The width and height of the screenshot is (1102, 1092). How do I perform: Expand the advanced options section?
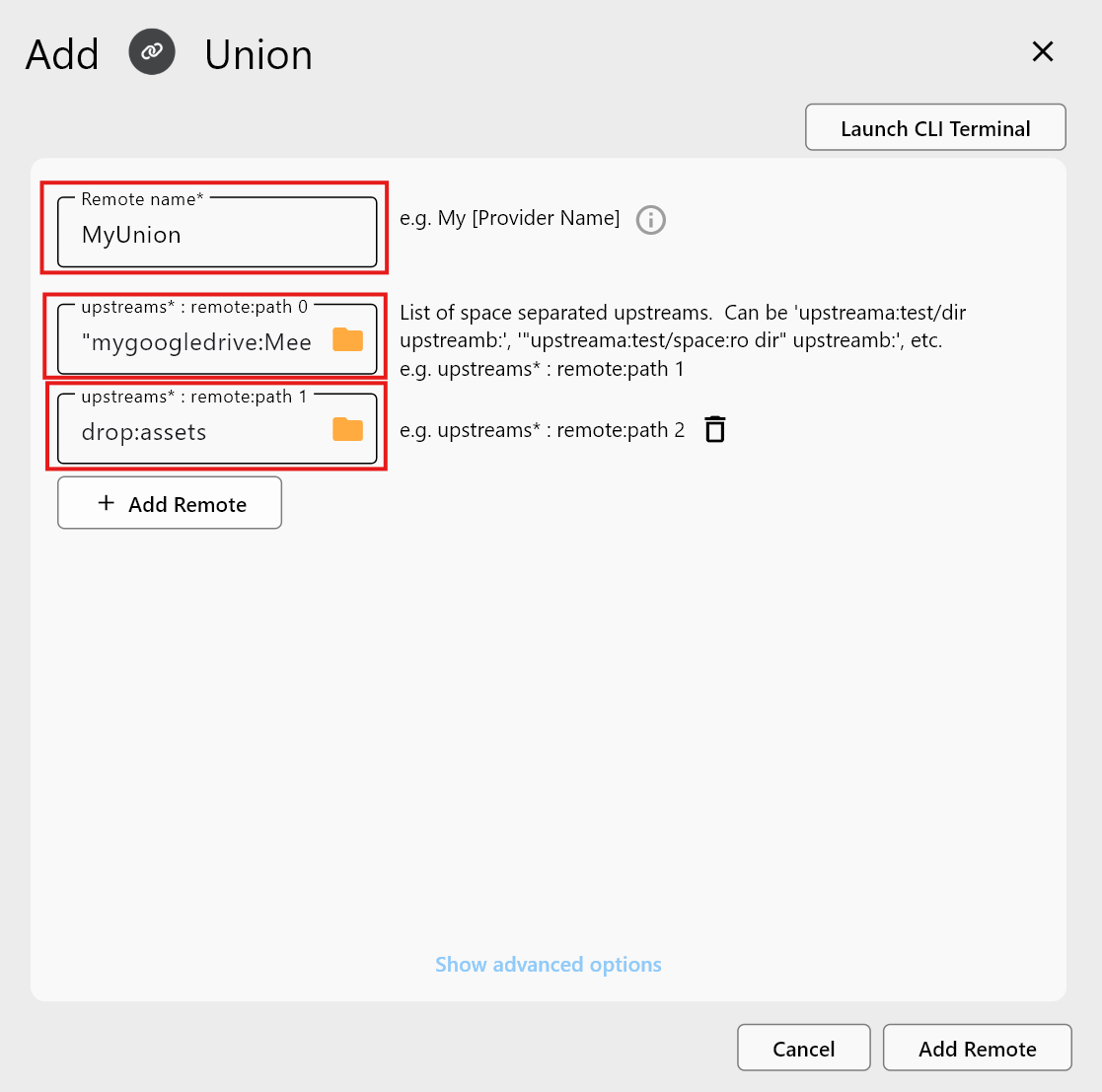(x=548, y=964)
